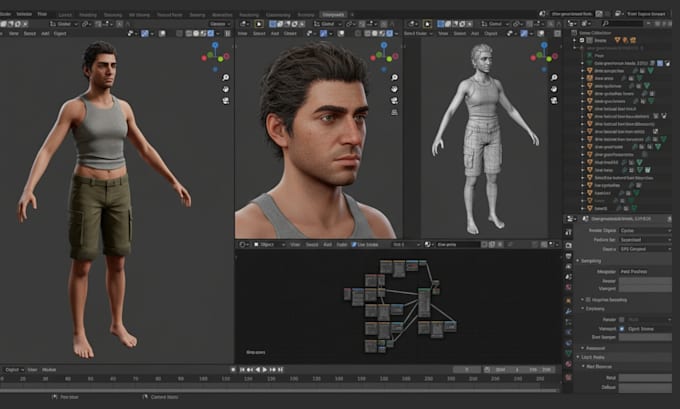Click zoom magnifier icon in grey clay viewport
The image size is (680, 409).
[554, 78]
